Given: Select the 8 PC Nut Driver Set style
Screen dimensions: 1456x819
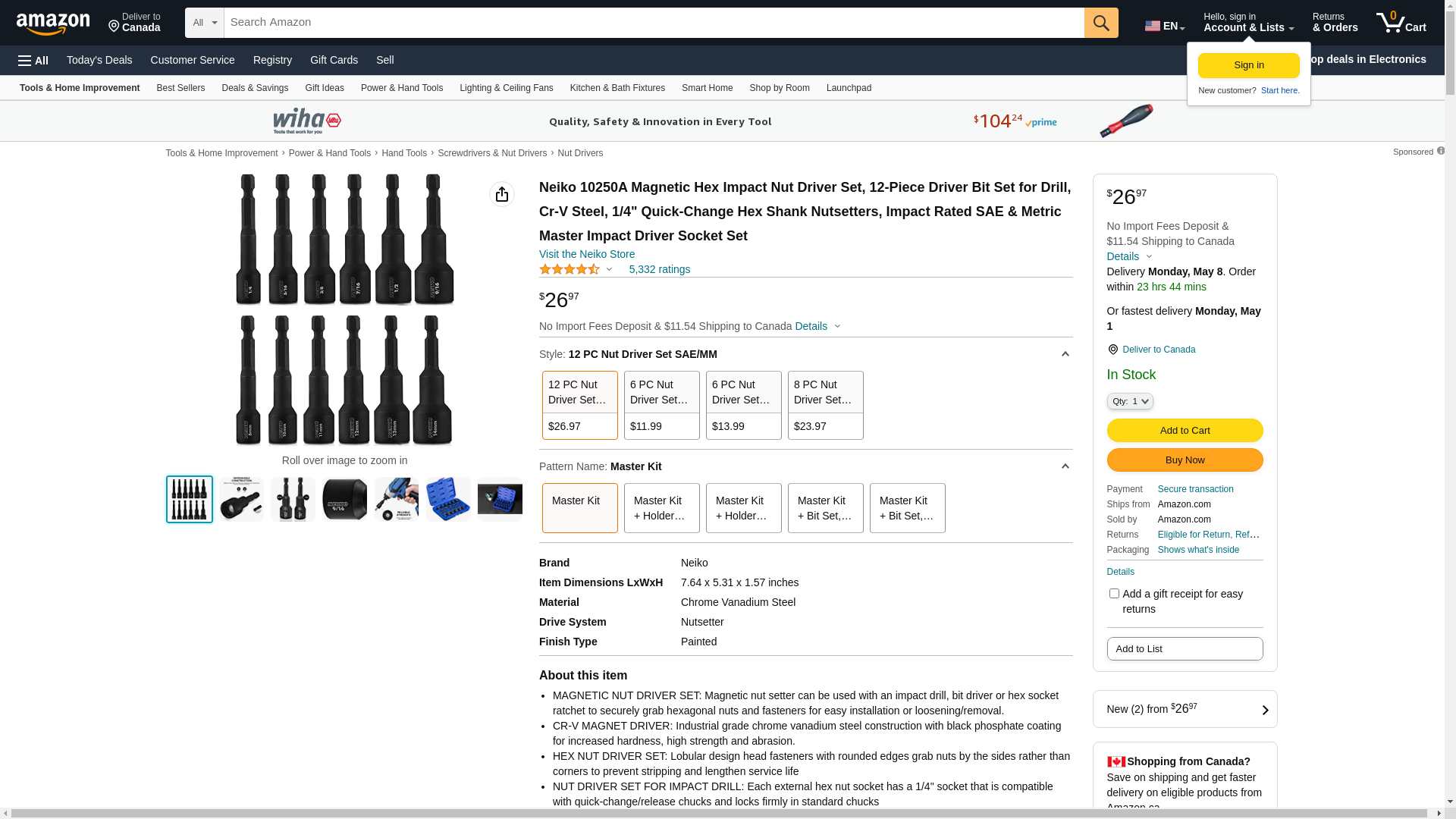Looking at the screenshot, I should 825,405.
